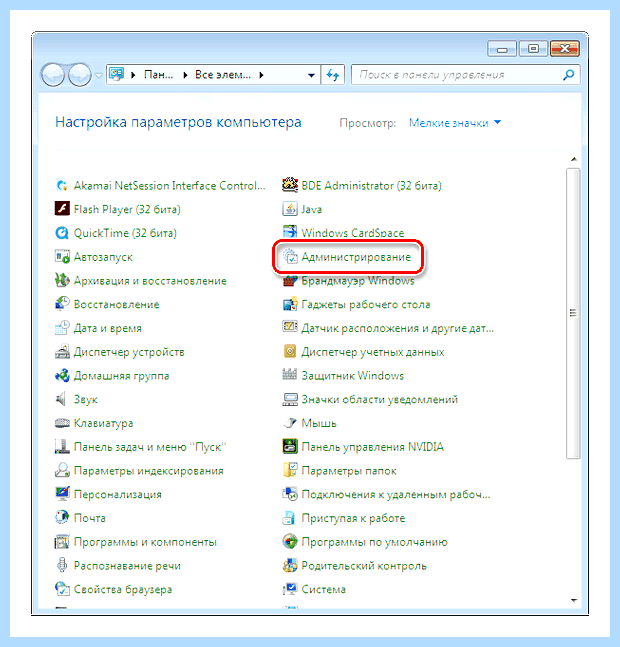This screenshot has width=620, height=647.
Task: Open the Дата и время icon
Action: pos(62,328)
